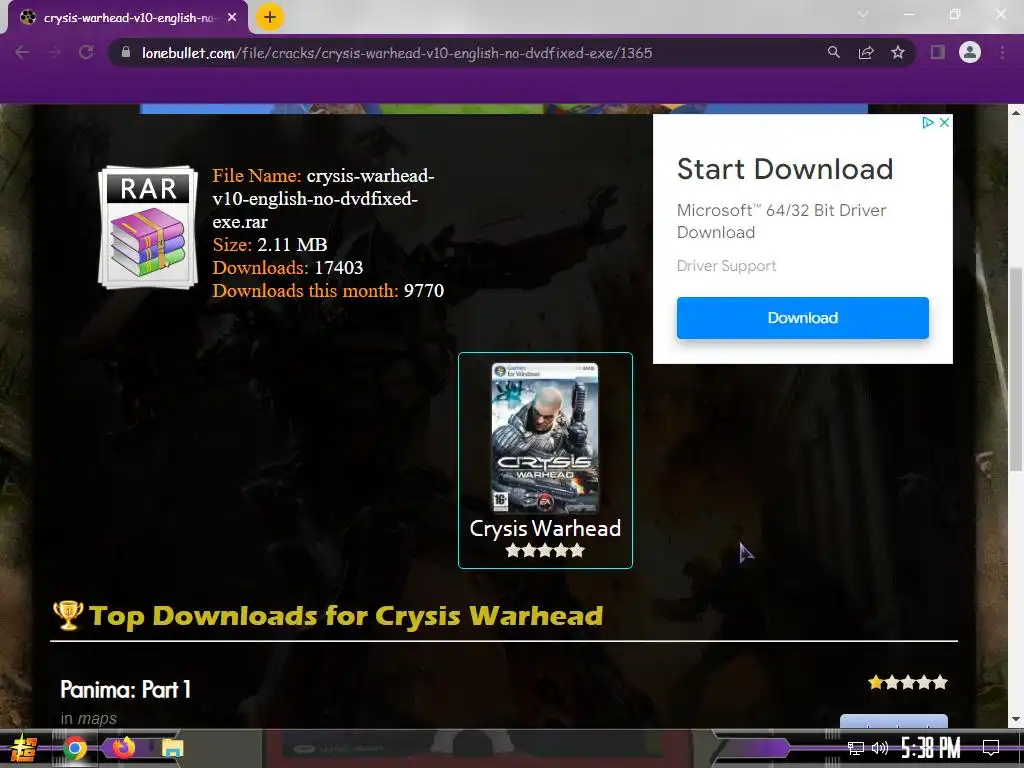Click the scrollbar up arrow
The height and width of the screenshot is (768, 1024).
(1016, 112)
